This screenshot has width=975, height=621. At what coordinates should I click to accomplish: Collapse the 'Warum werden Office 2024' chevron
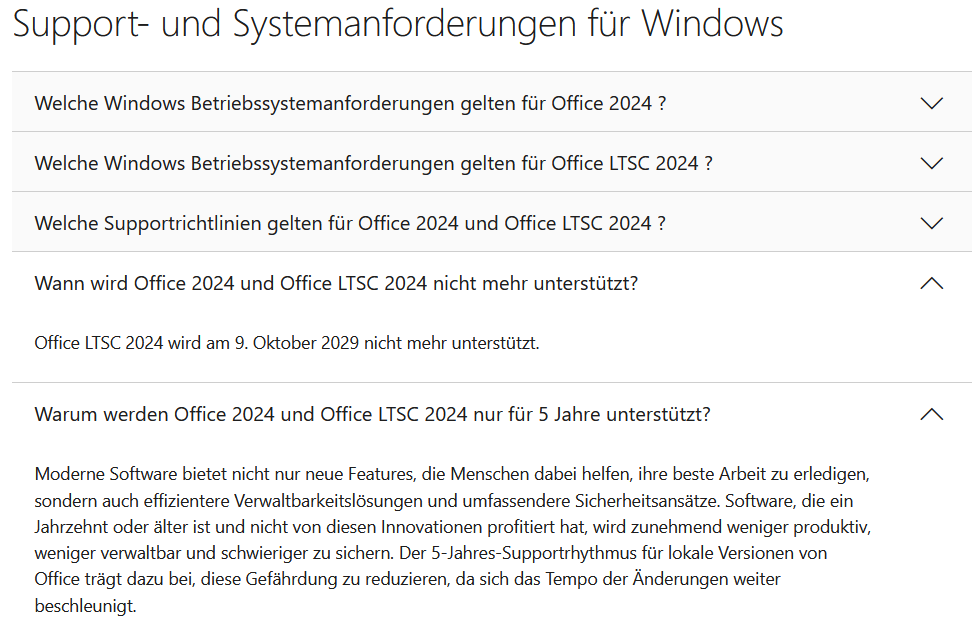pyautogui.click(x=931, y=414)
